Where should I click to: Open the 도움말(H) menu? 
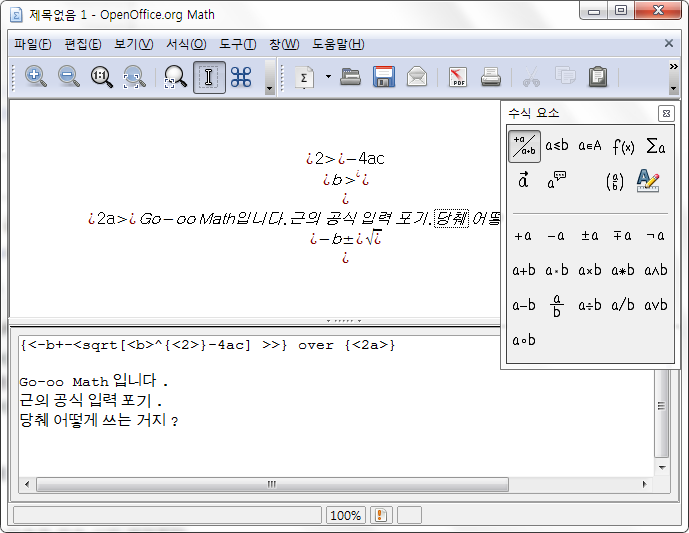(338, 44)
